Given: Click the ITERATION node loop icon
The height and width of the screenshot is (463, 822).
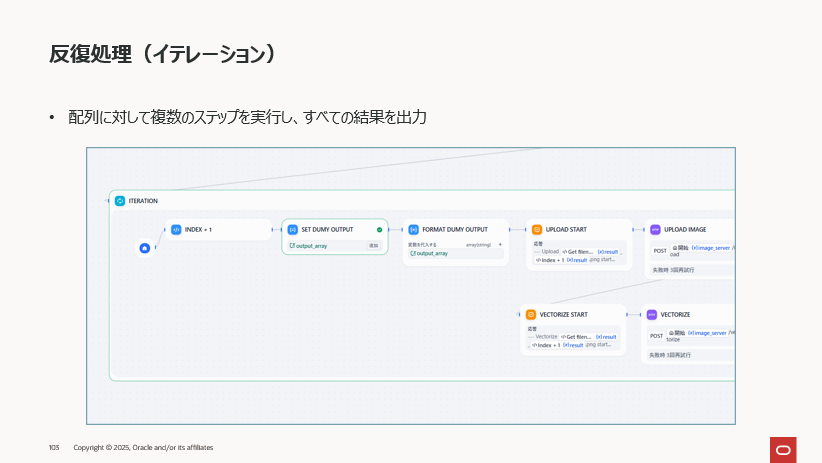Looking at the screenshot, I should [x=120, y=201].
